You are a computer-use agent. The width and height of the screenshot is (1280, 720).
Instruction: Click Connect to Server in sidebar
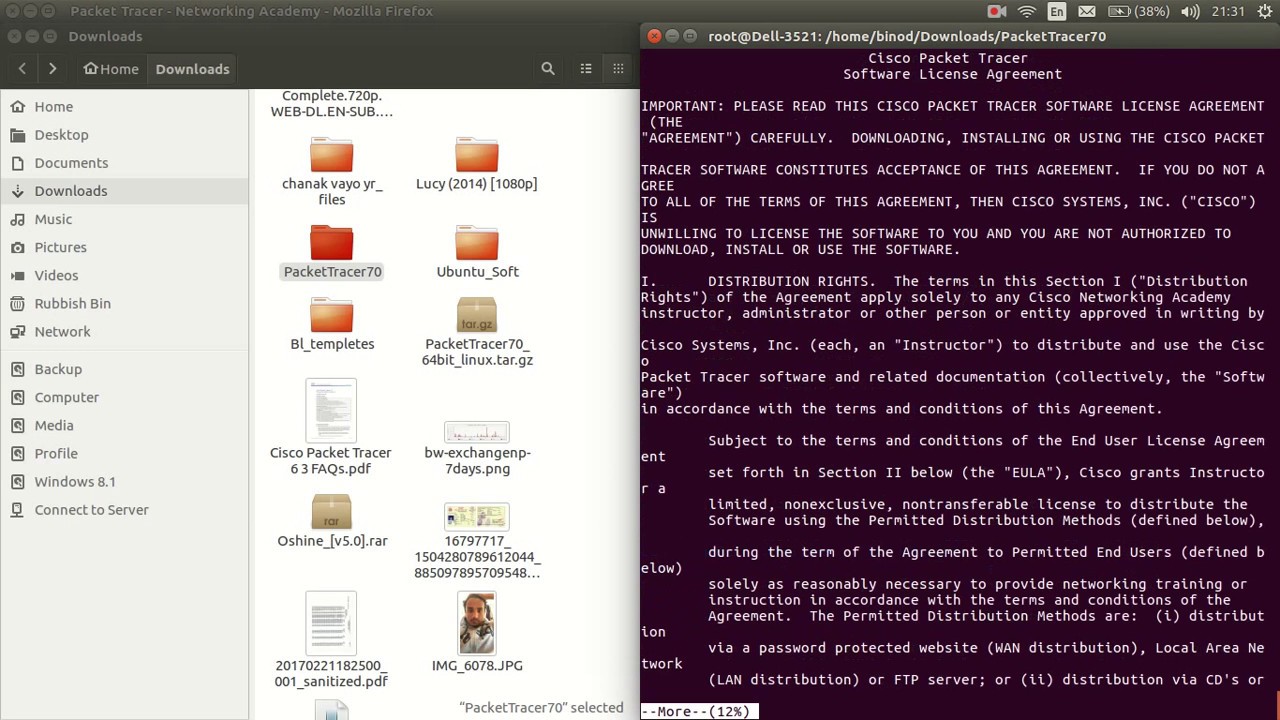click(x=91, y=509)
